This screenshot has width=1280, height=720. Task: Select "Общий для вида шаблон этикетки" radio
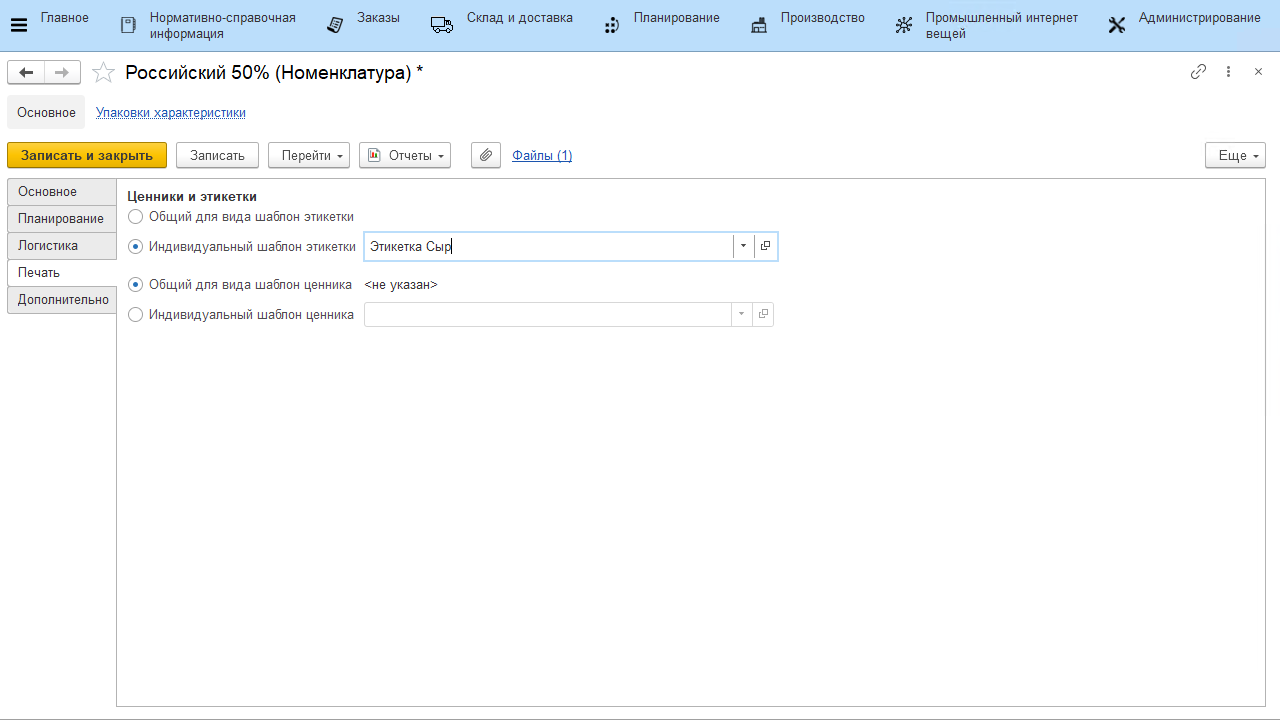(136, 216)
